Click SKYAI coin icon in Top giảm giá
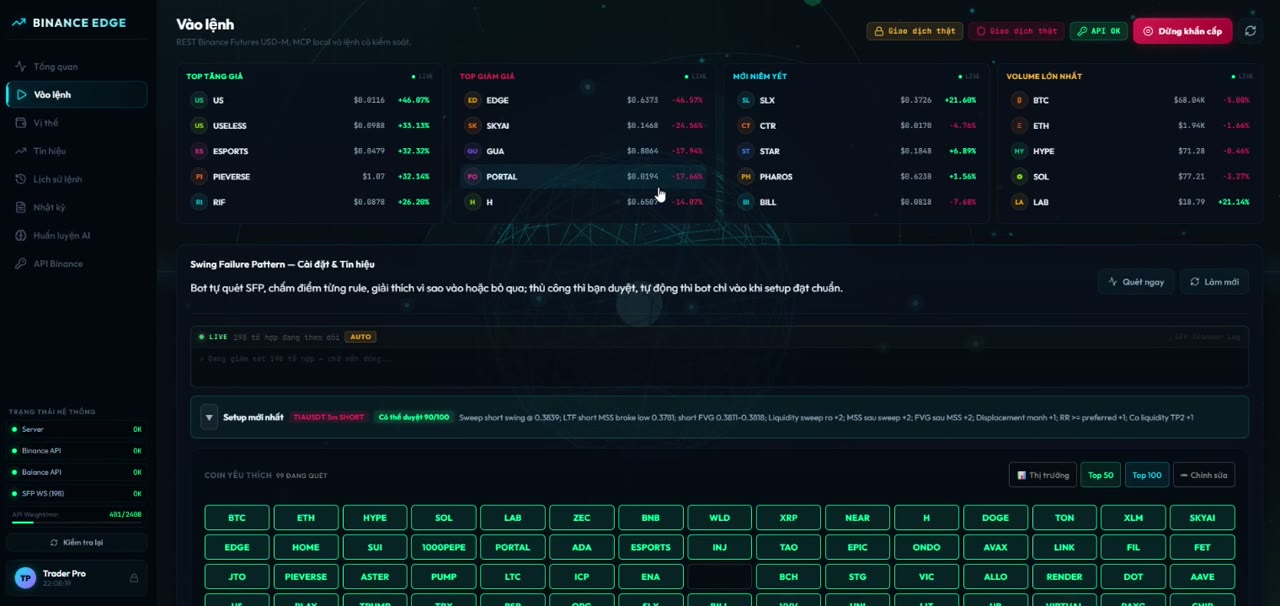 (472, 126)
